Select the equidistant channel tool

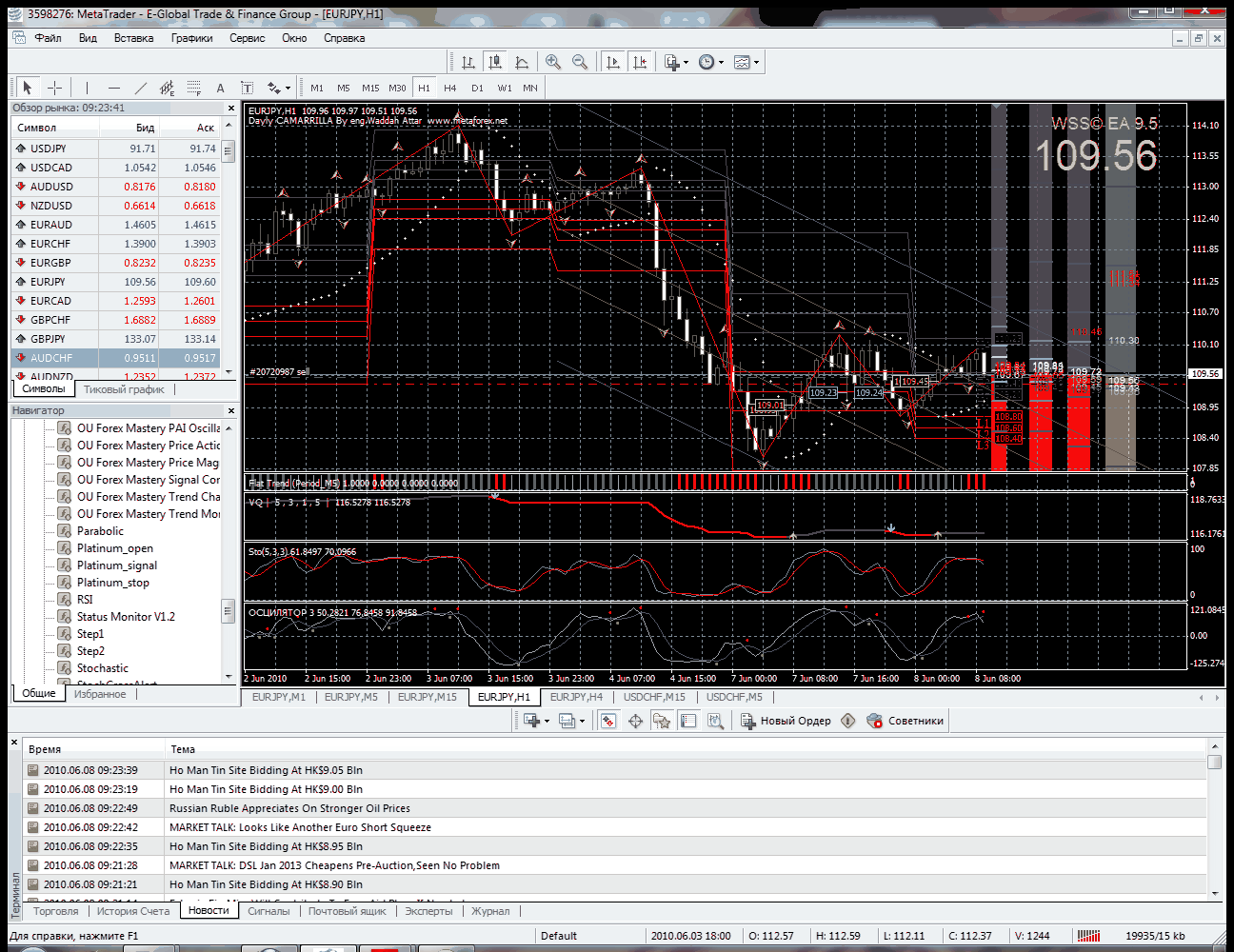coord(168,88)
